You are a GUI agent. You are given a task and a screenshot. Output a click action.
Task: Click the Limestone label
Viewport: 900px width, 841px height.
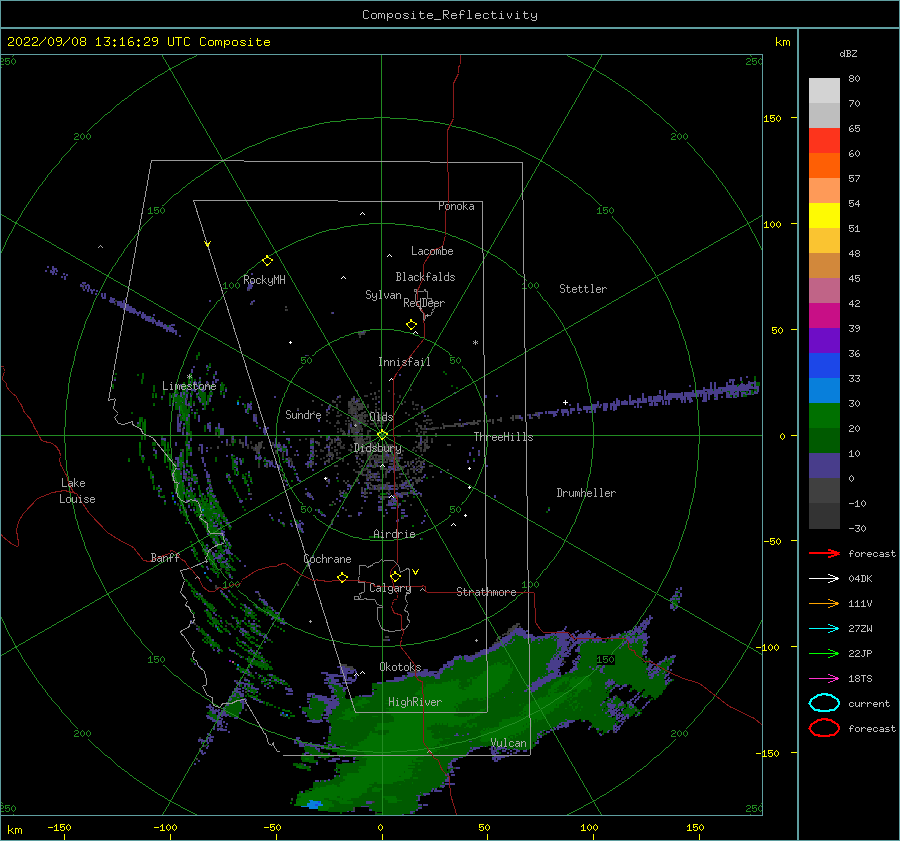189,386
